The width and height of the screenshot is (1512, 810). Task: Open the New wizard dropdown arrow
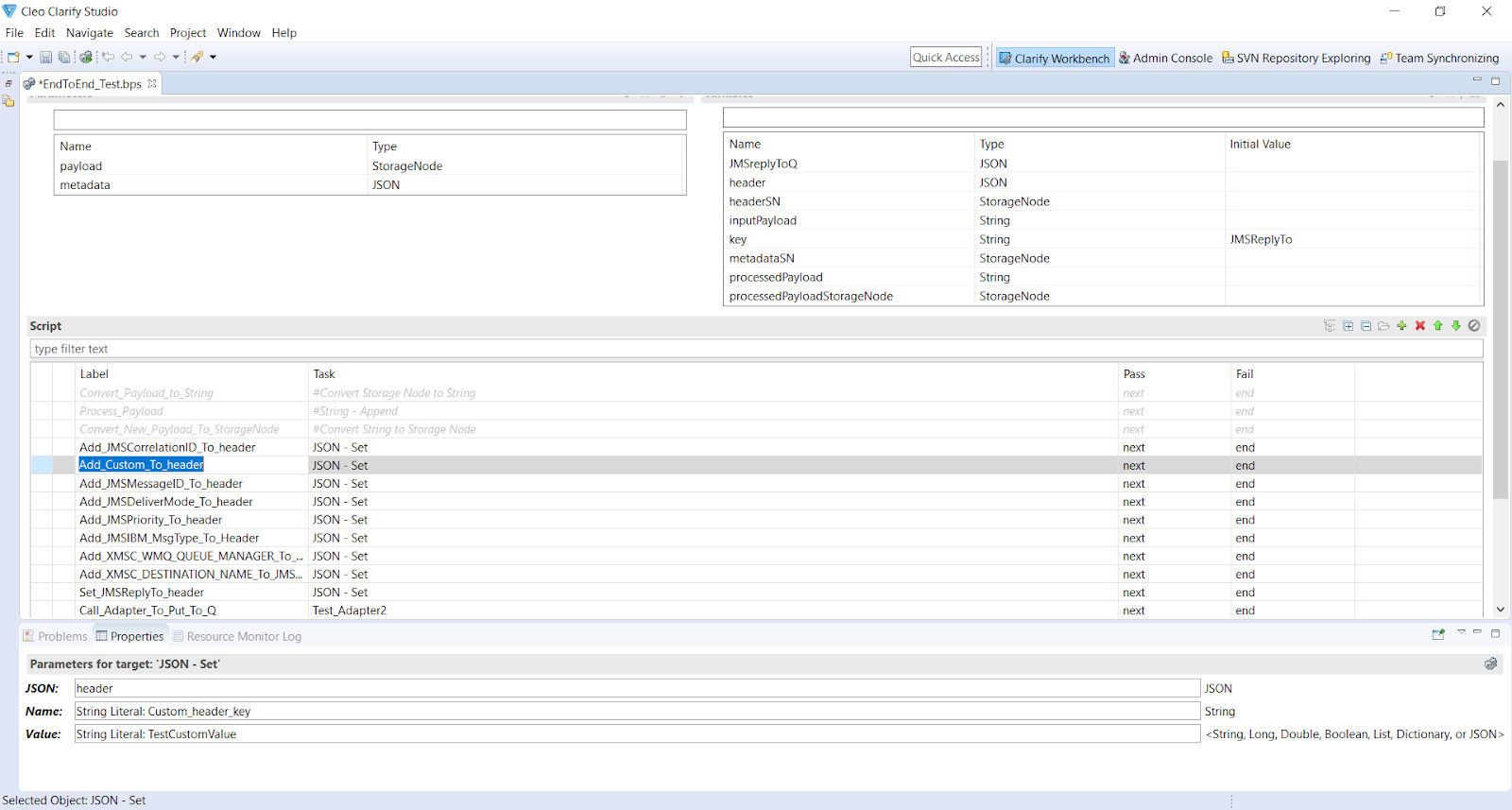tap(29, 58)
